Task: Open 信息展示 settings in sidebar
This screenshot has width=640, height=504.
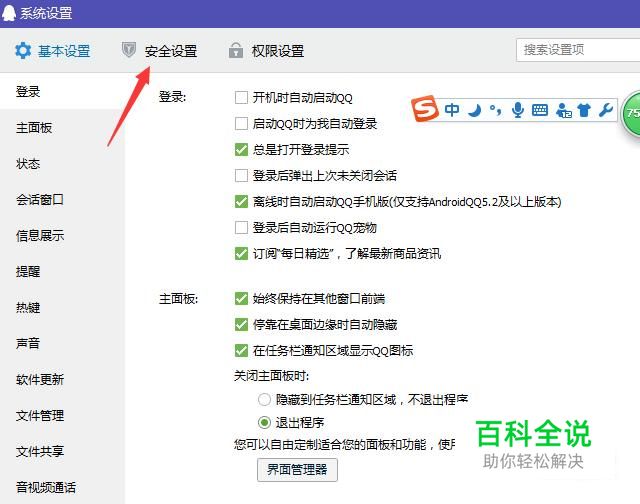Action: [x=40, y=235]
